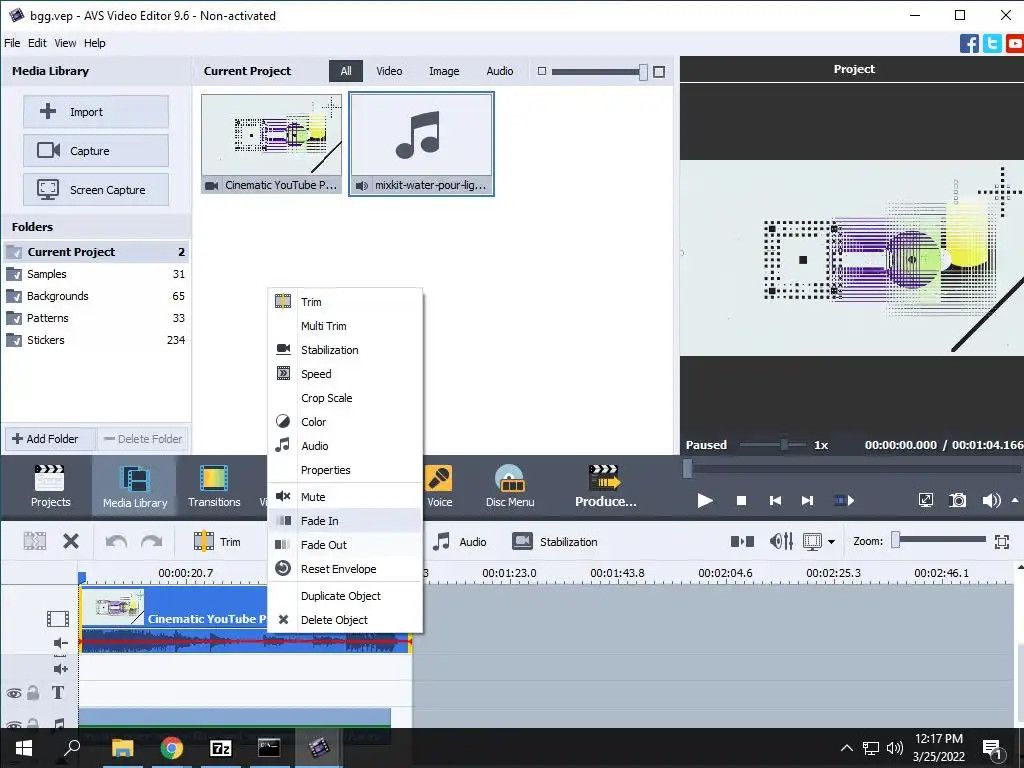Click the Redo arrow
1024x768 pixels.
(x=152, y=541)
